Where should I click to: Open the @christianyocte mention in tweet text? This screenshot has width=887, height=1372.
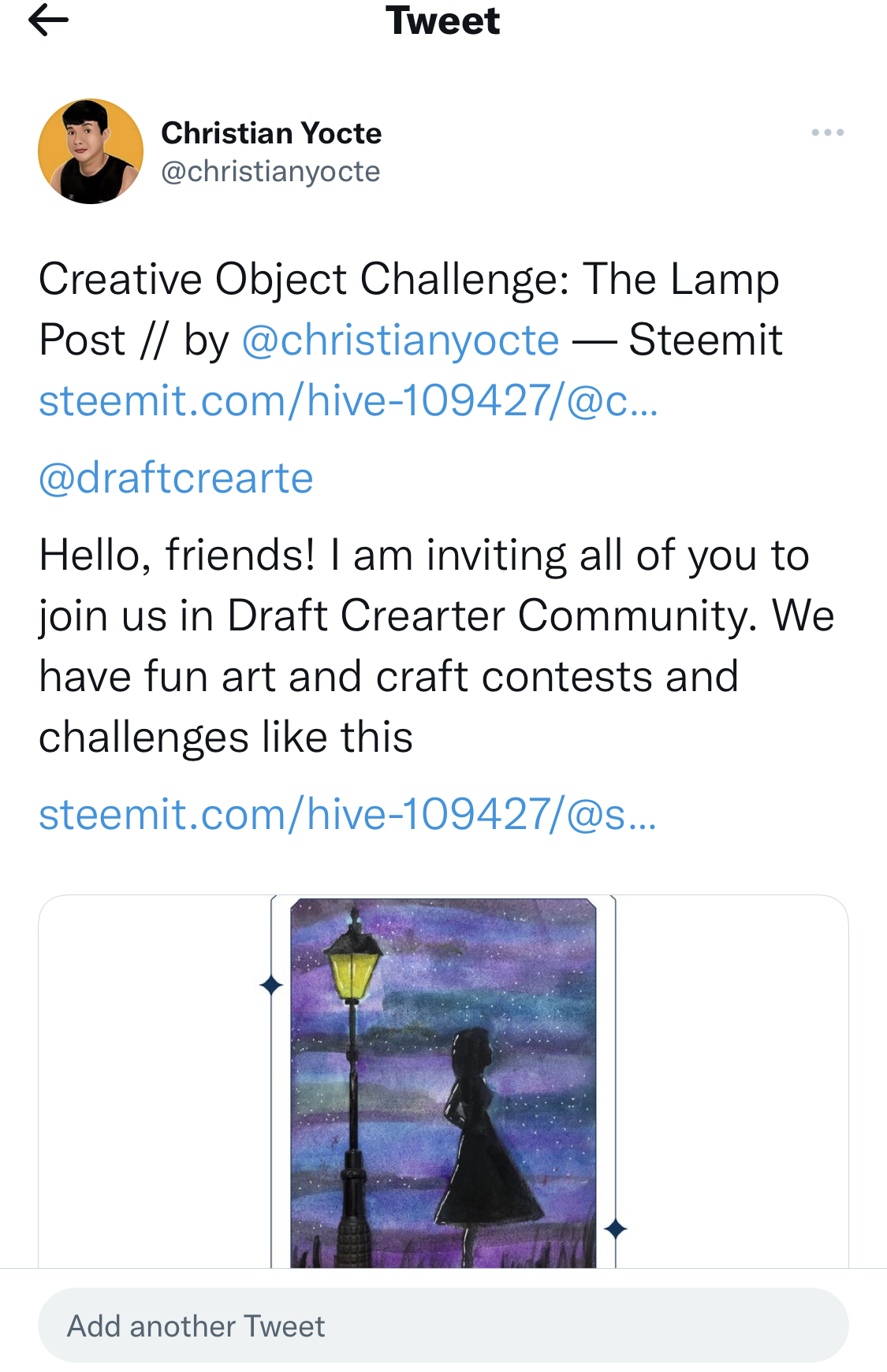[401, 340]
